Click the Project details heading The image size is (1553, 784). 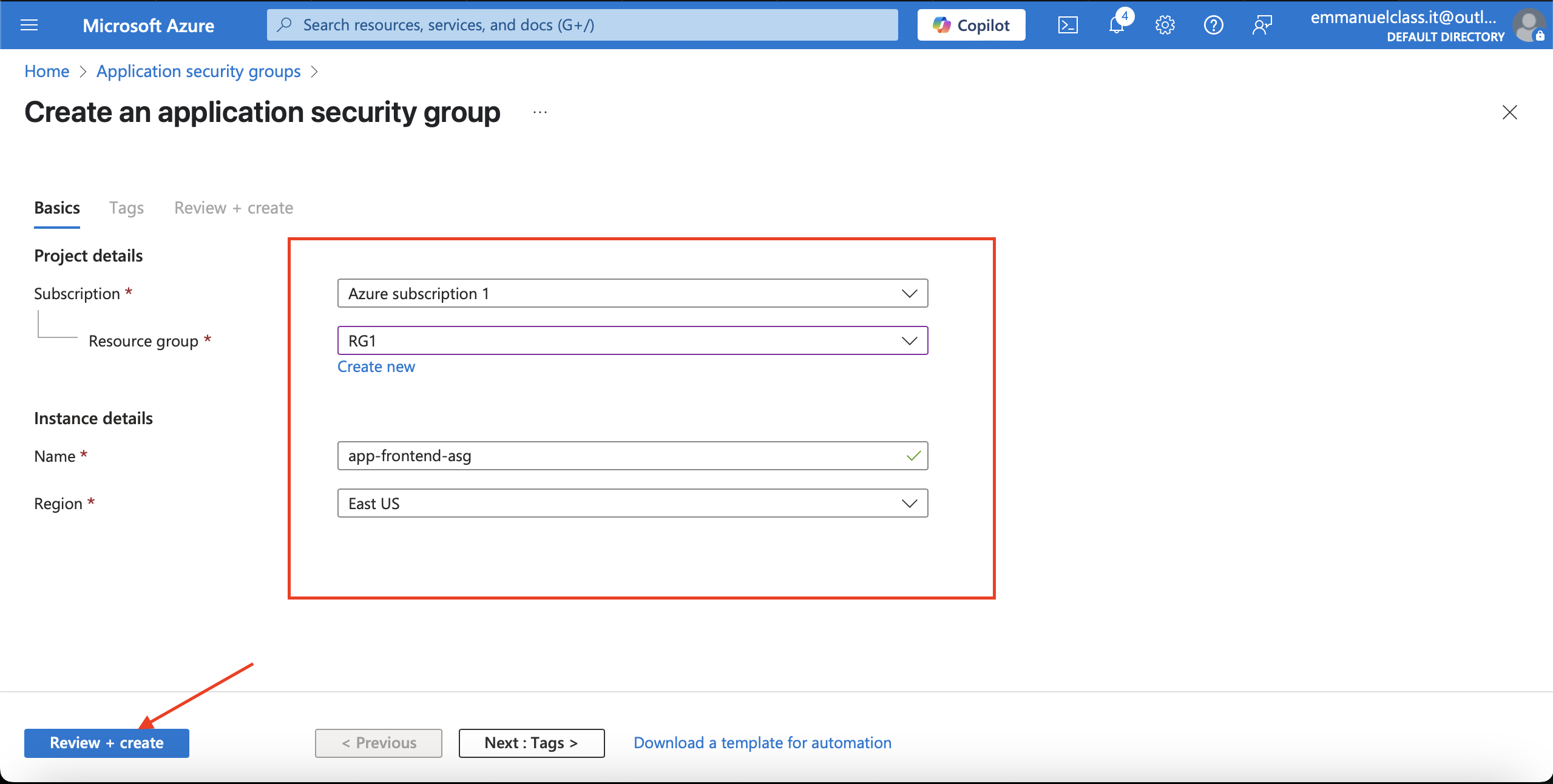click(x=89, y=255)
